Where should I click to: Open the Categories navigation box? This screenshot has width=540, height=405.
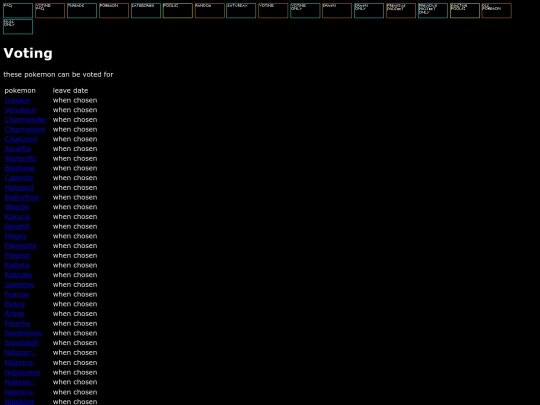click(146, 11)
